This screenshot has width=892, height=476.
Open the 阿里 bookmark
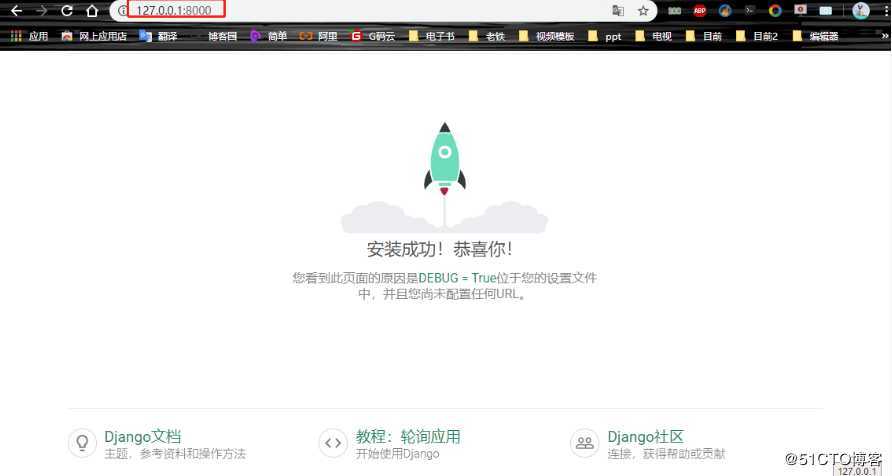(319, 36)
